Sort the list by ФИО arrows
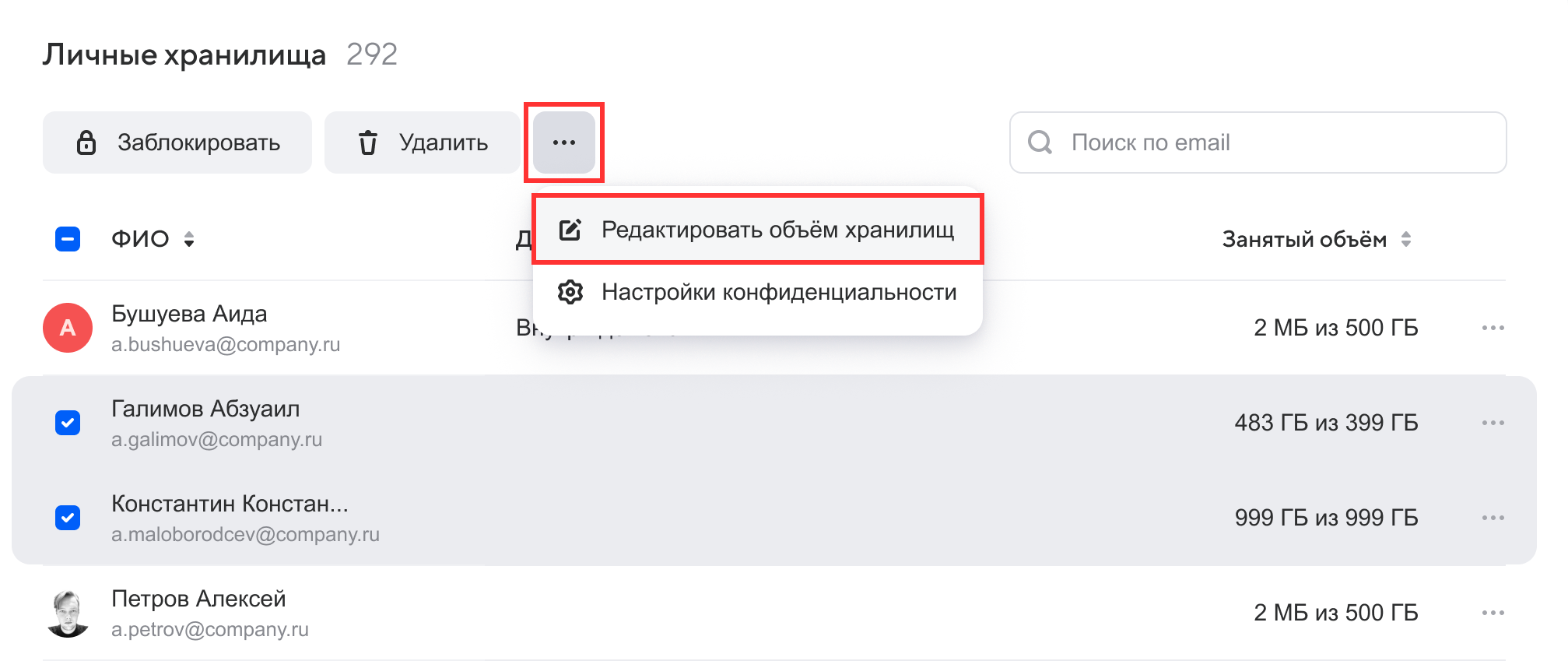This screenshot has height=661, width=1568. click(189, 239)
